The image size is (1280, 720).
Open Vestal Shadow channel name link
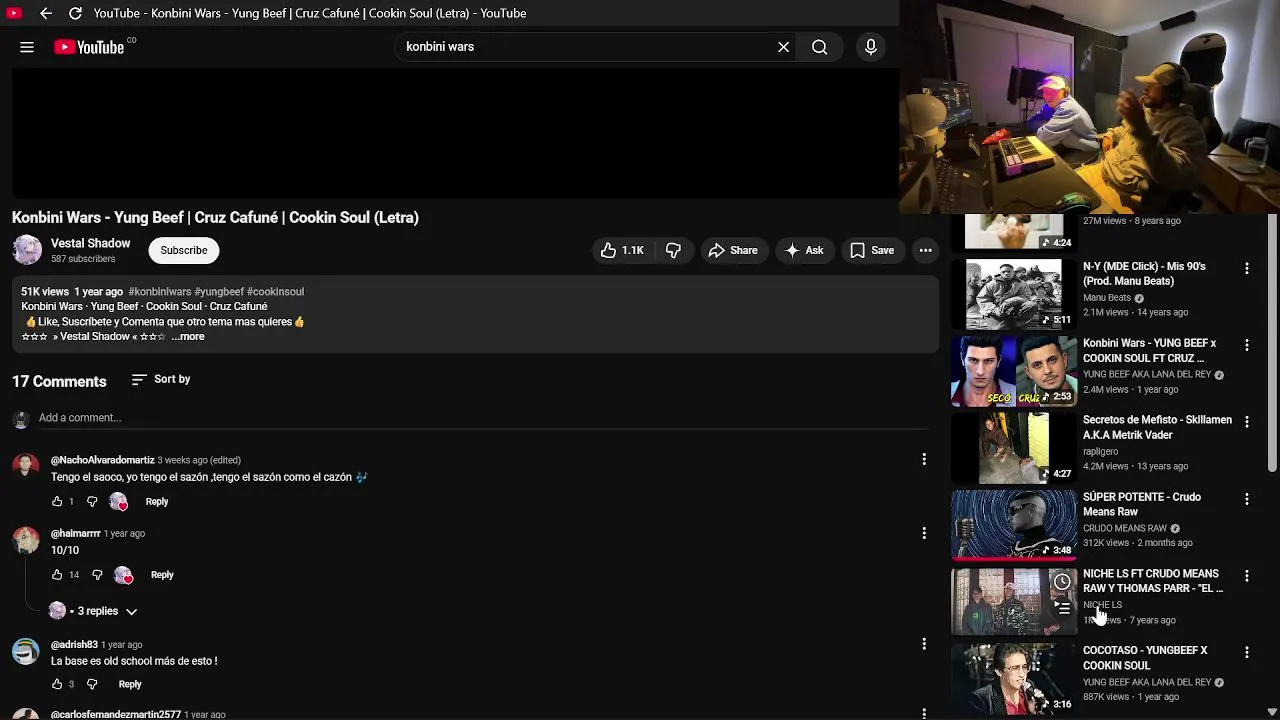coord(90,243)
